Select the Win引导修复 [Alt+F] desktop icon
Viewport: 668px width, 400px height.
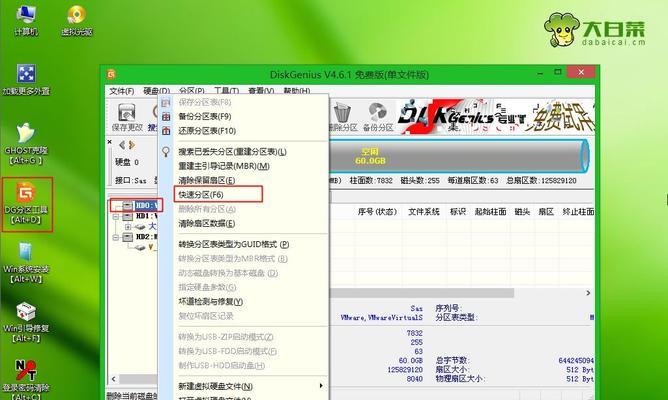coord(26,322)
